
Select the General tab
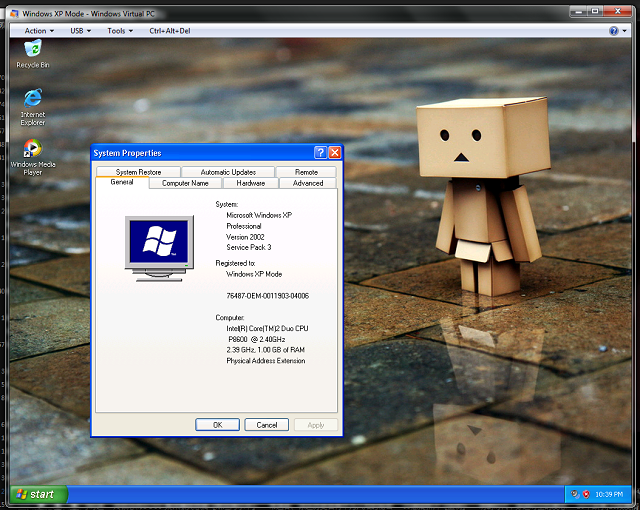[122, 182]
